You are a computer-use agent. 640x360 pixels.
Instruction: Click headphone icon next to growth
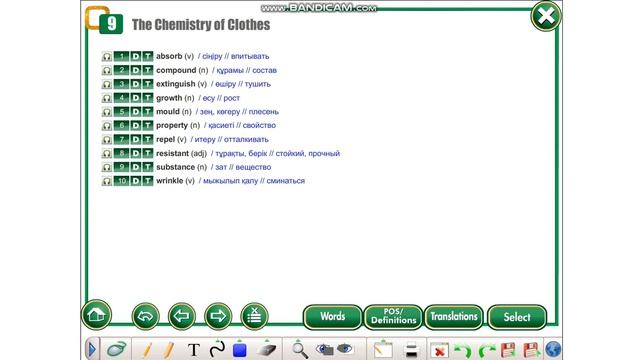coord(107,98)
